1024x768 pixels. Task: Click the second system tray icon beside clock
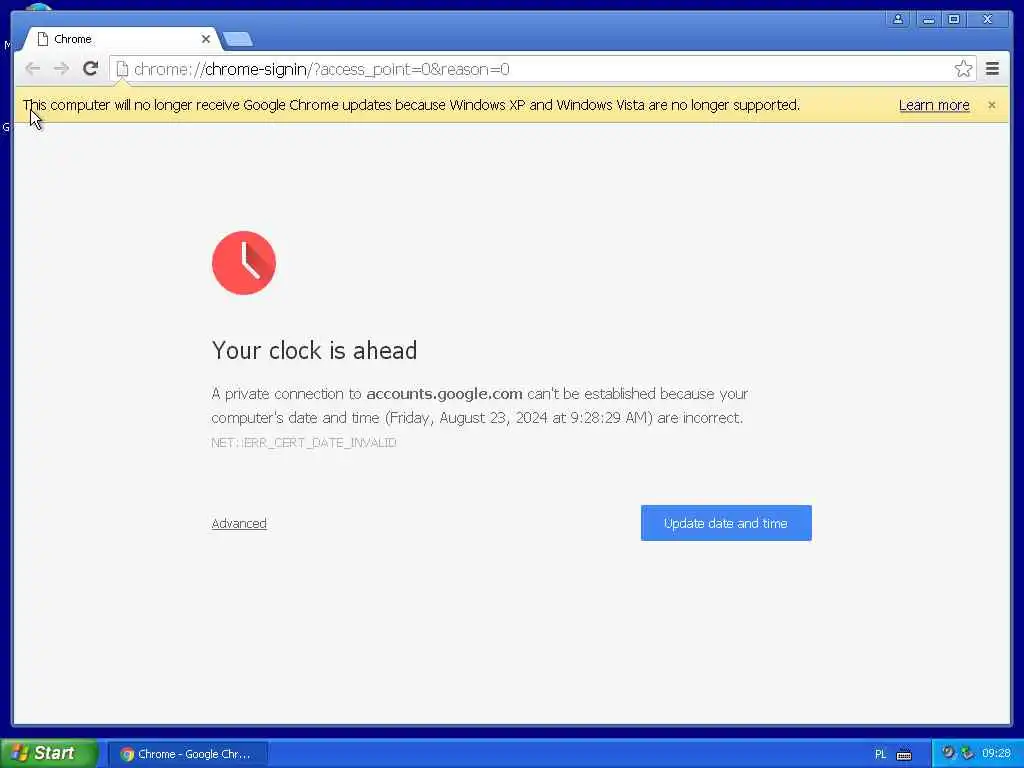(968, 754)
